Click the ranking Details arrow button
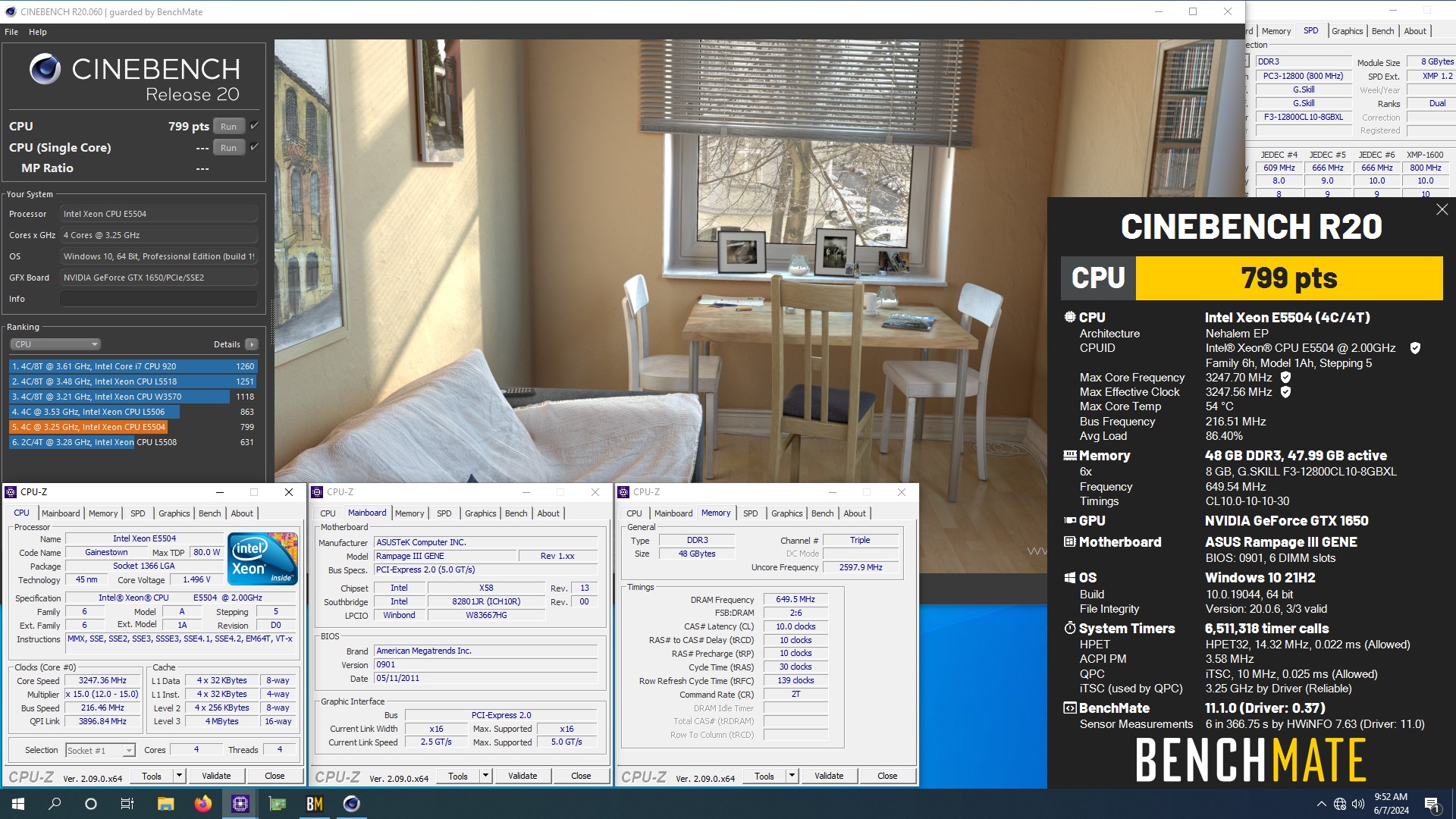 (252, 344)
